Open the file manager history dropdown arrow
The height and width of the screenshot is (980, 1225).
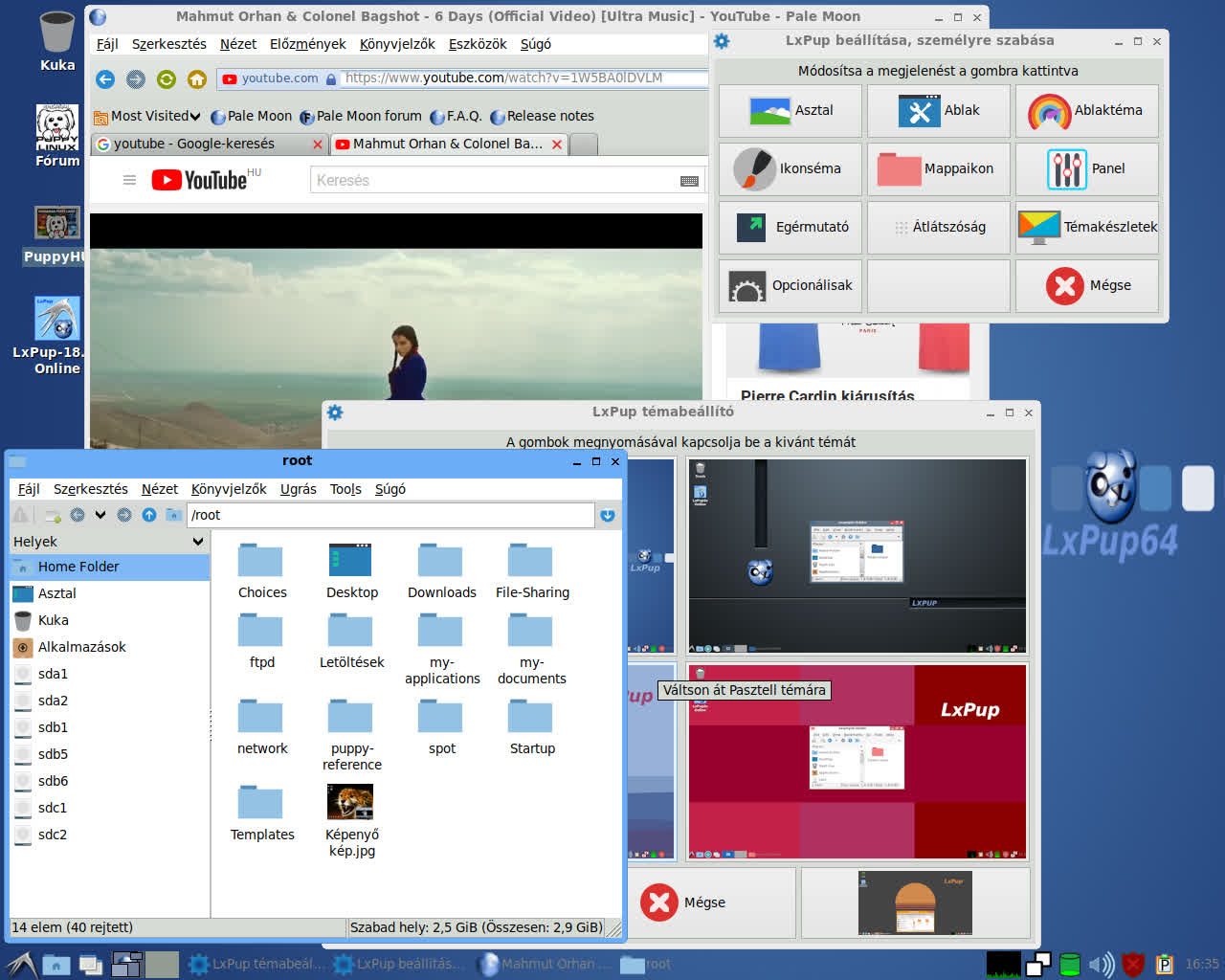pos(100,515)
